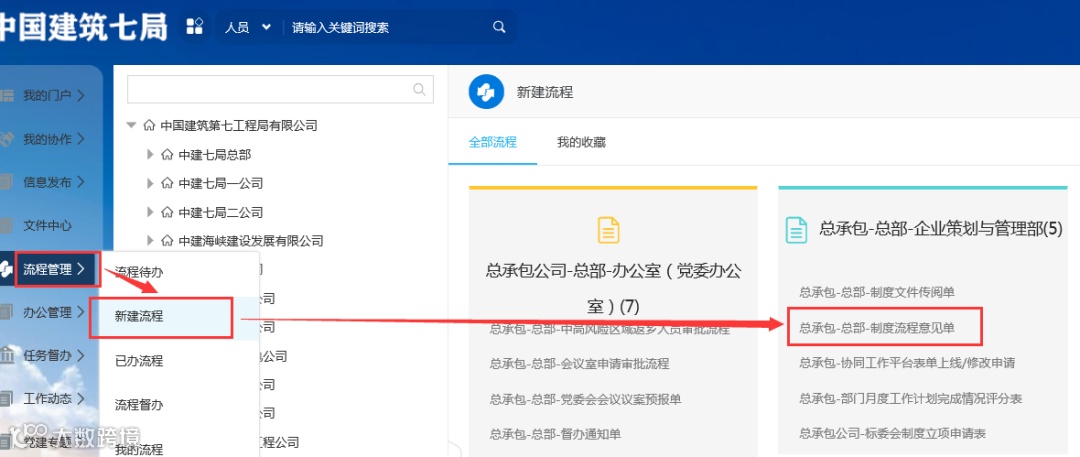1080x457 pixels.
Task: Click the 流程管理 sidebar icon
Action: [x=6, y=269]
